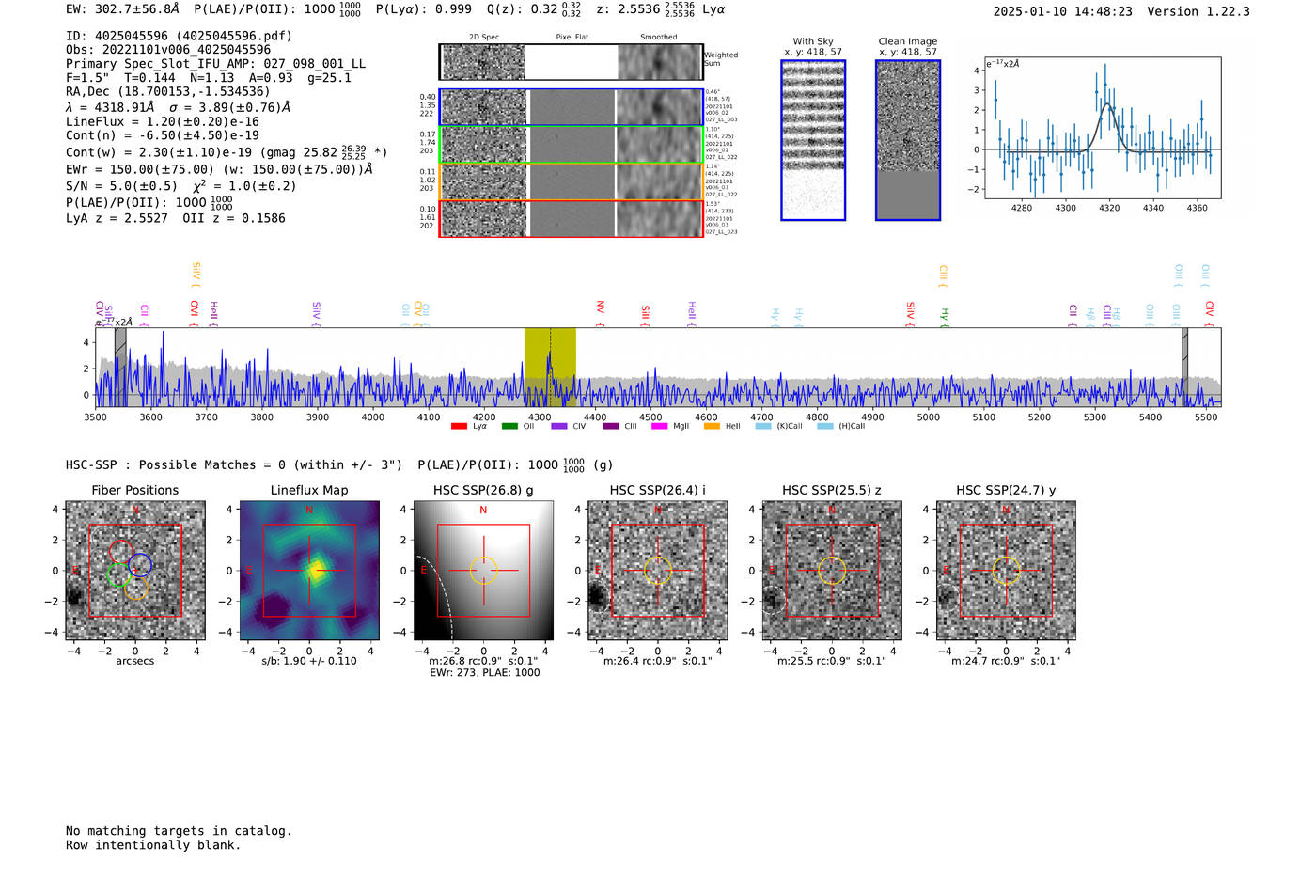Image resolution: width=1316 pixels, height=896 pixels.
Task: Select the orange-bordered fiber spectrum row
Action: pyautogui.click(x=571, y=181)
